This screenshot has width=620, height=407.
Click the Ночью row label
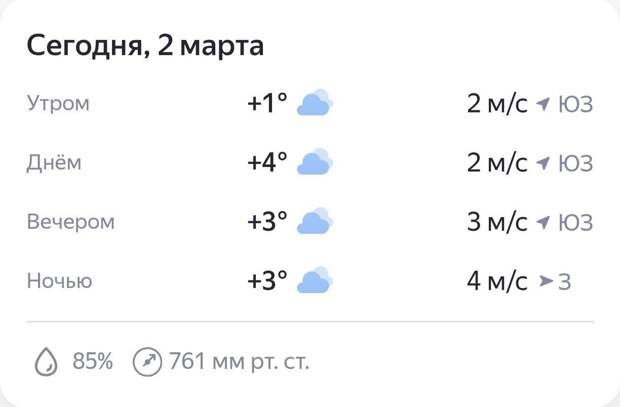(x=59, y=282)
